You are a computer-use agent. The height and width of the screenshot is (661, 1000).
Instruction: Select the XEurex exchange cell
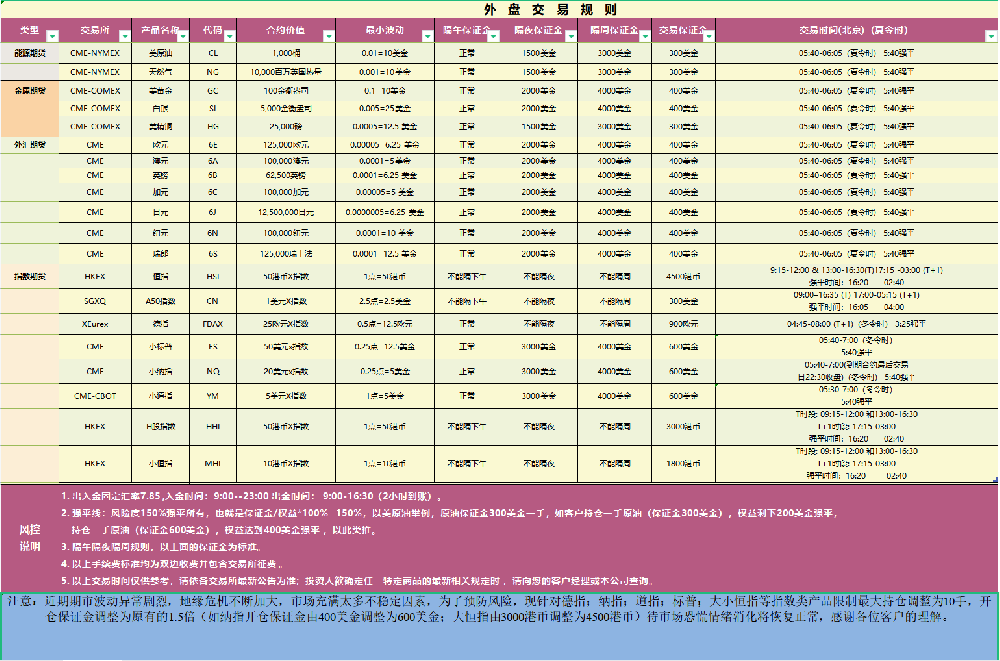tap(95, 323)
